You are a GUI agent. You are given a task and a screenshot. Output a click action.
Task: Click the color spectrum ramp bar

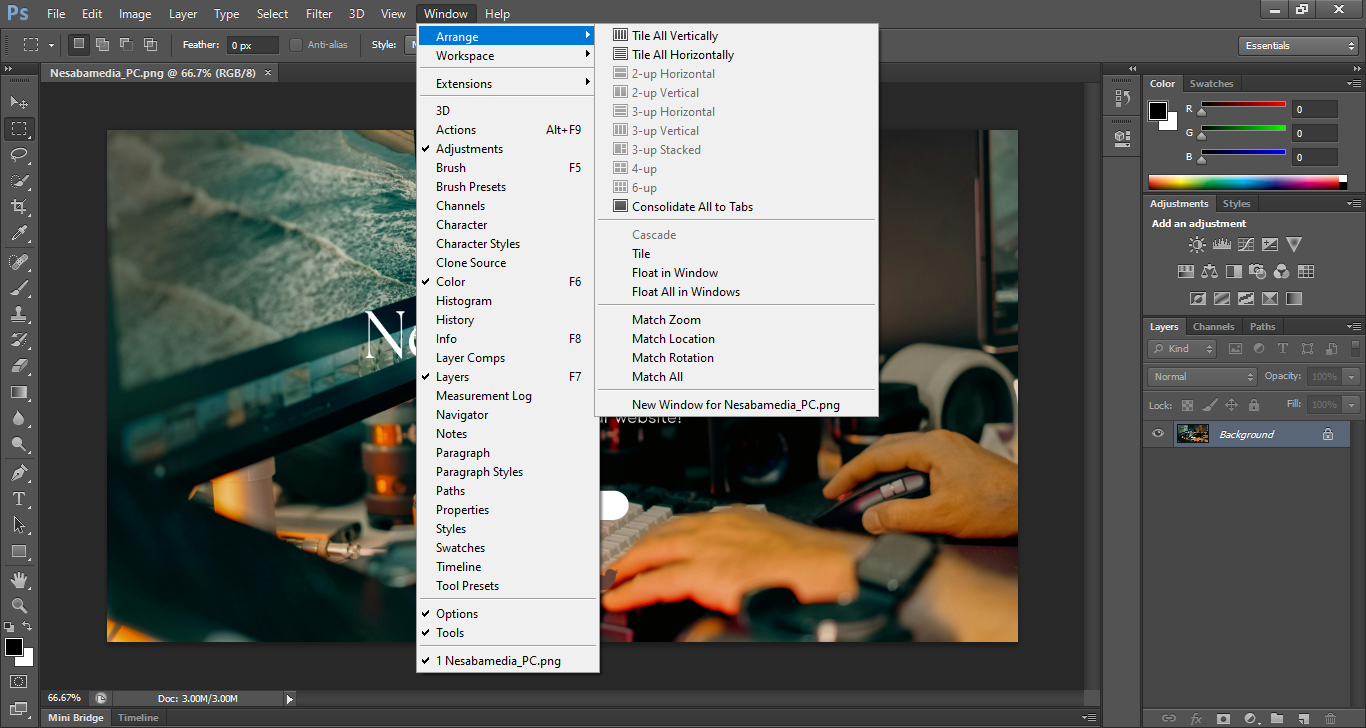pyautogui.click(x=1246, y=182)
